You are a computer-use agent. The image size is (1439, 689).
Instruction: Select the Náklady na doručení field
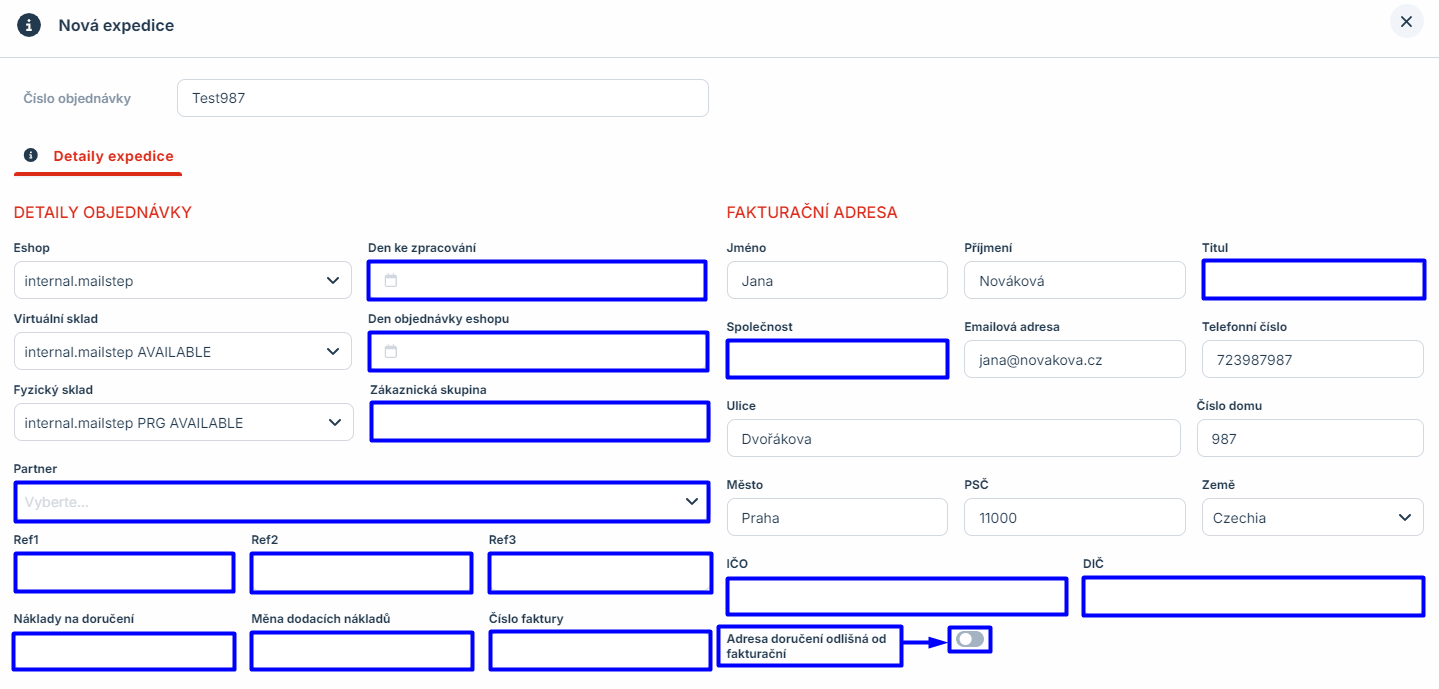point(124,652)
